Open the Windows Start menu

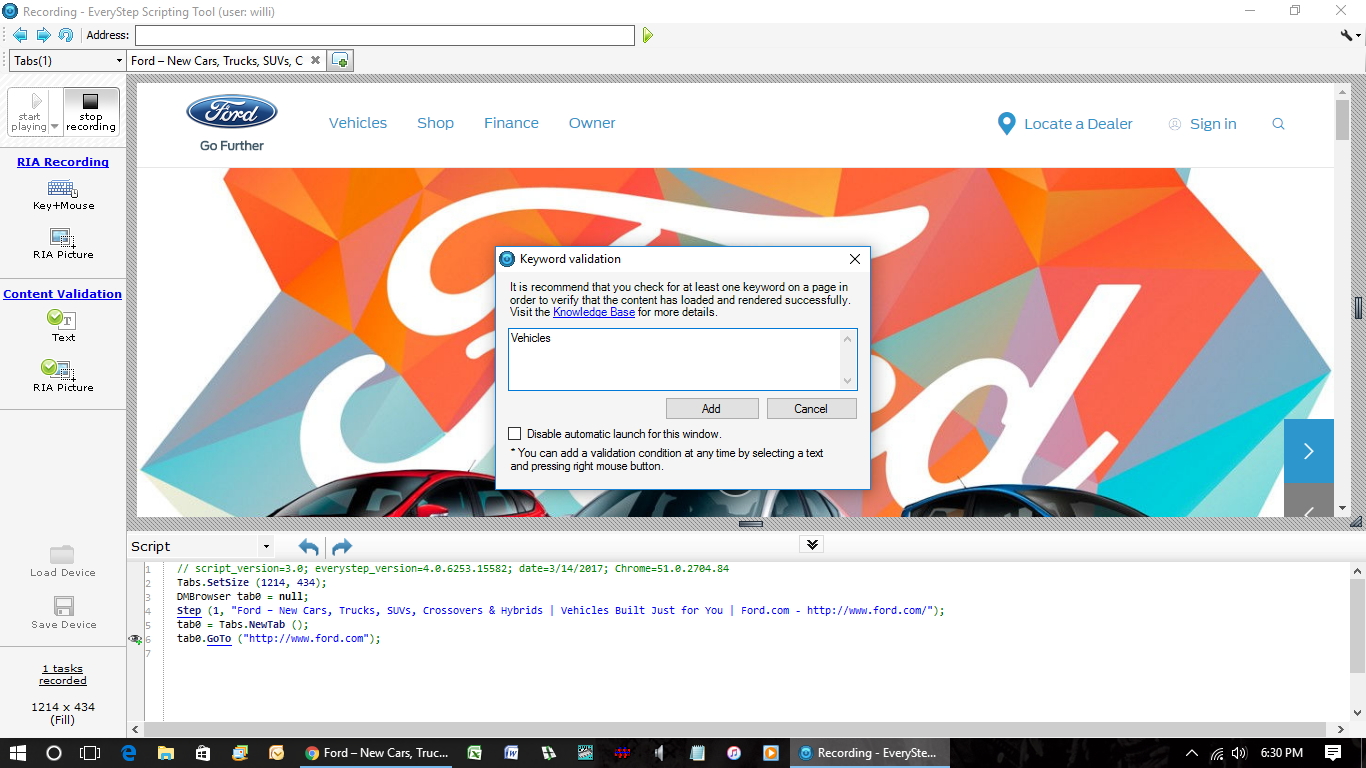point(17,753)
